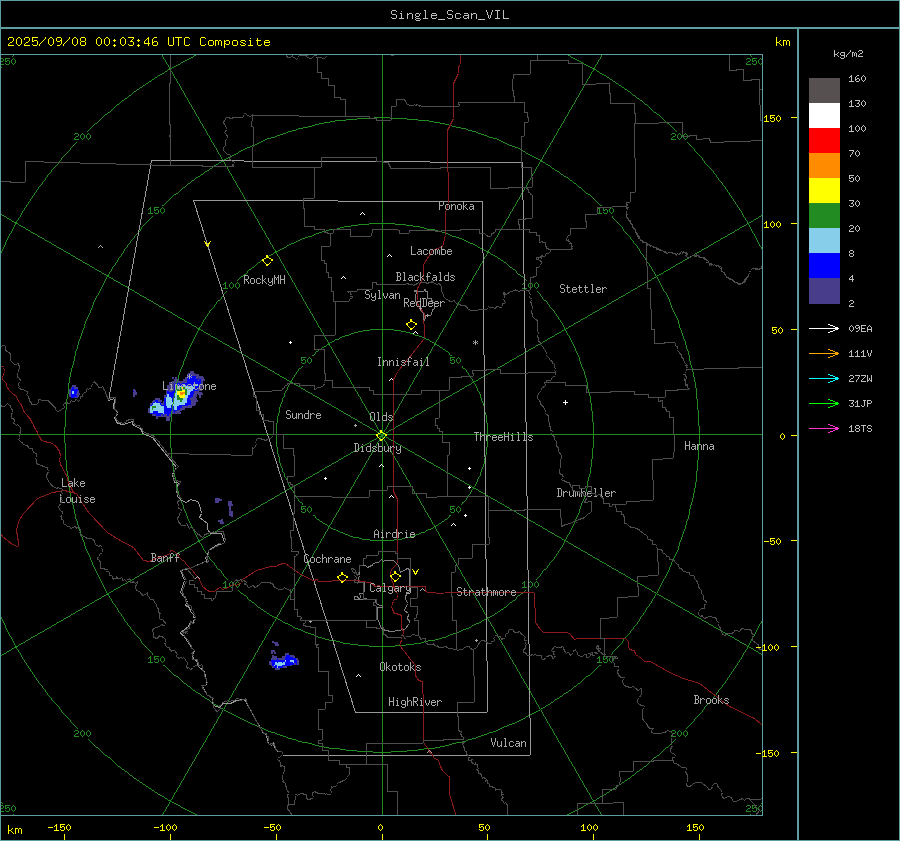Click the Cochrane label

[327, 559]
